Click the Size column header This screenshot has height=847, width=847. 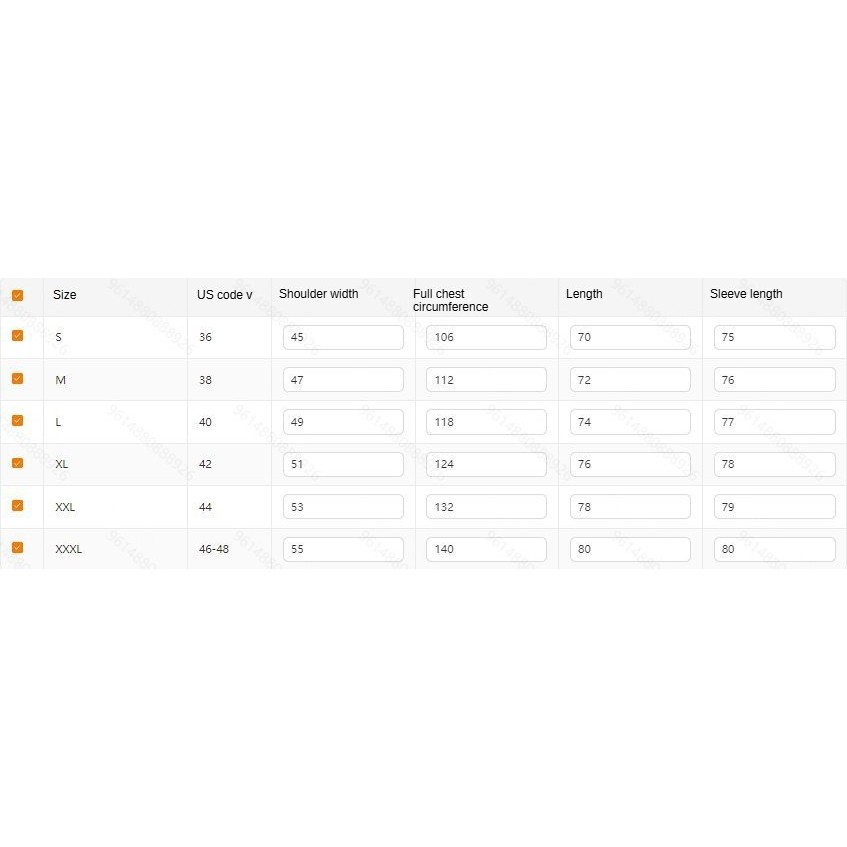[x=64, y=295]
